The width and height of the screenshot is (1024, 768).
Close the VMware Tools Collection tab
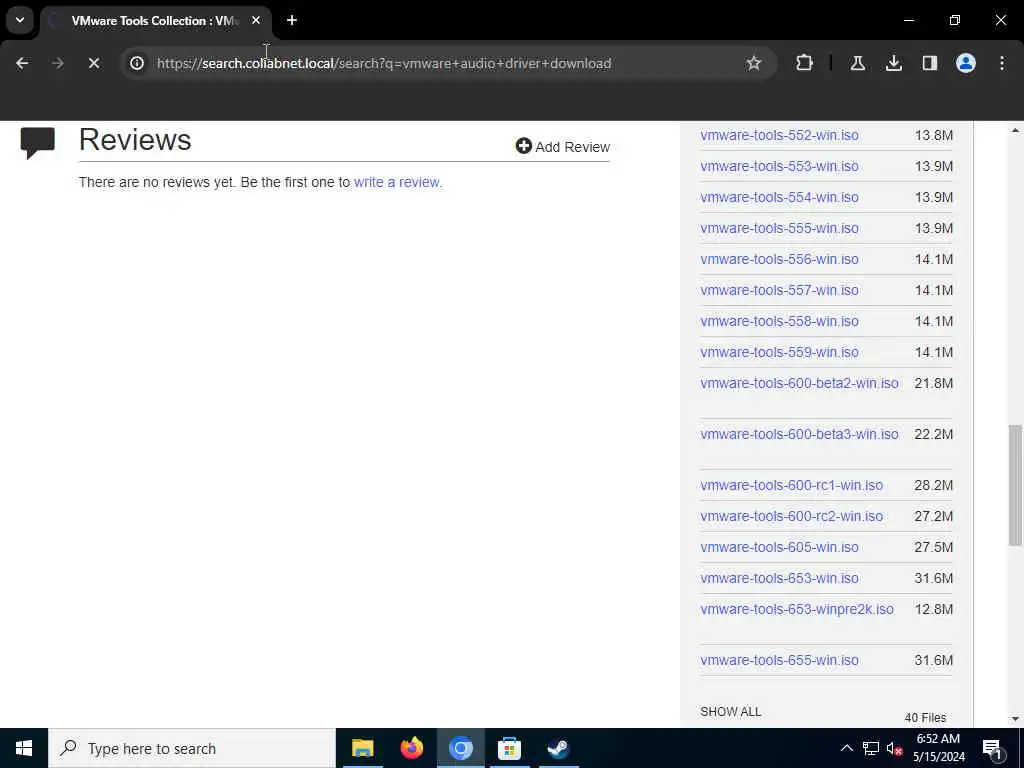tap(256, 20)
